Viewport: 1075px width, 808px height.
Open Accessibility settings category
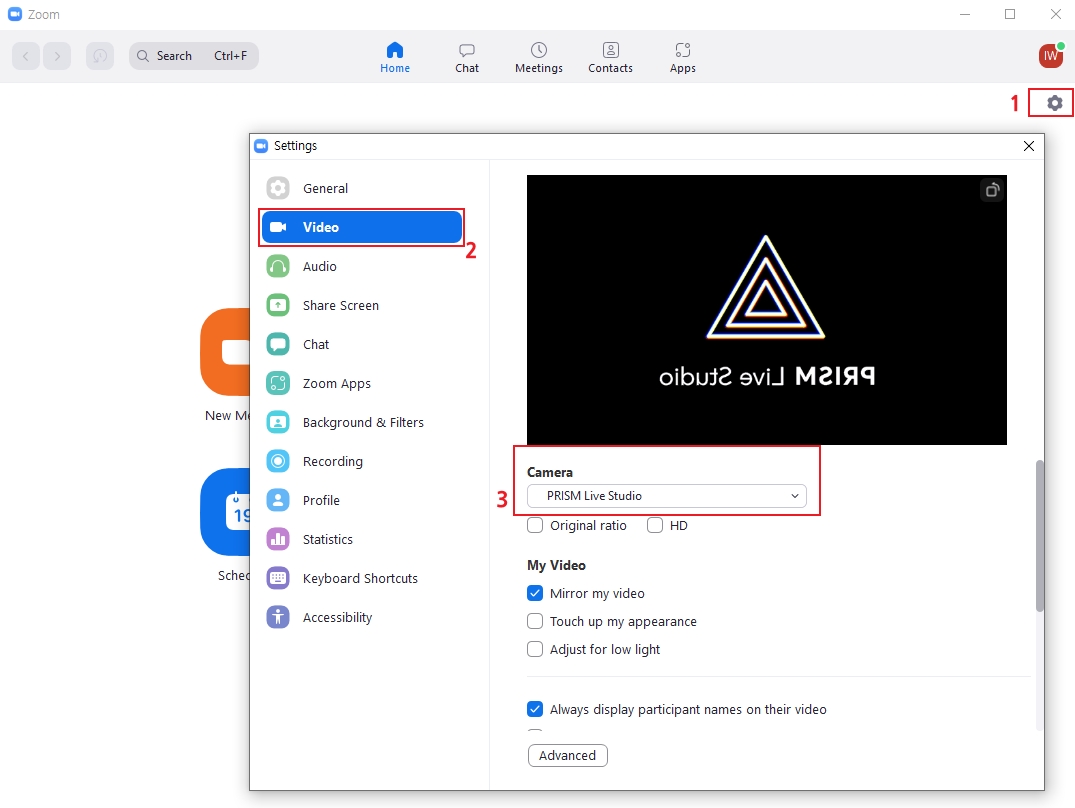pyautogui.click(x=361, y=617)
